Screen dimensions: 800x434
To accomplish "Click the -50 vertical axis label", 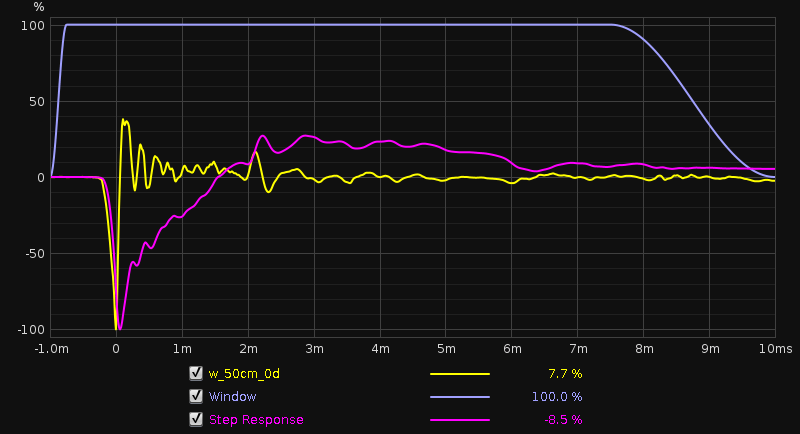I will 35,253.
